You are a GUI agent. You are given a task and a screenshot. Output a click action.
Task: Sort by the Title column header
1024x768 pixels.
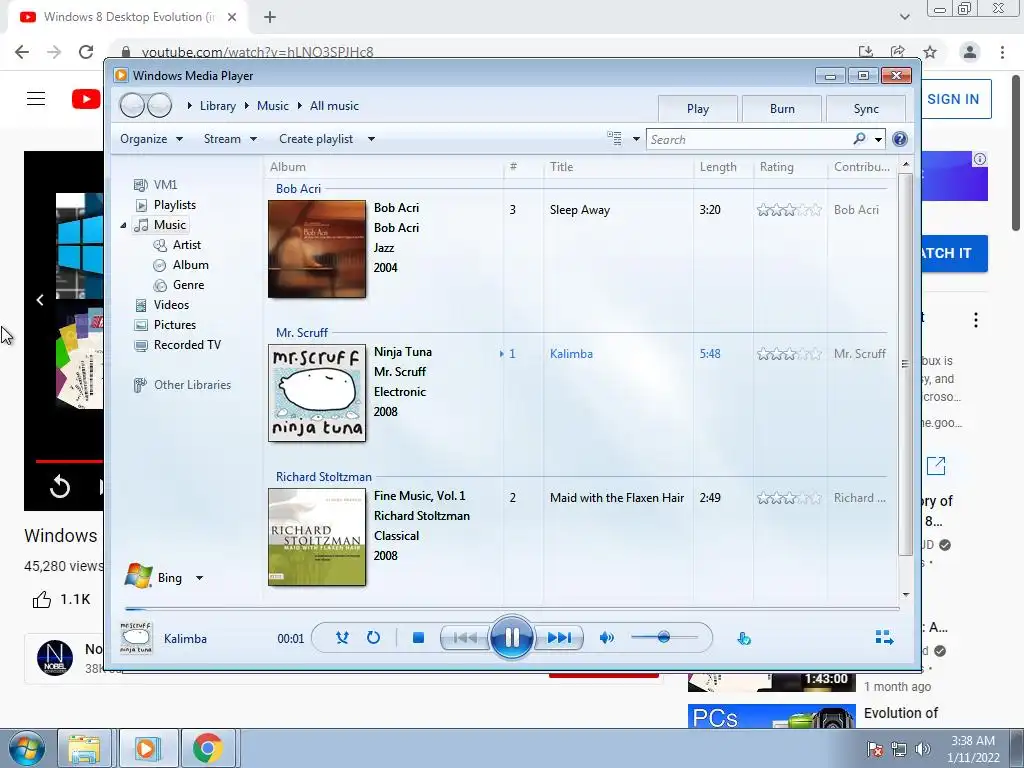tap(618, 167)
